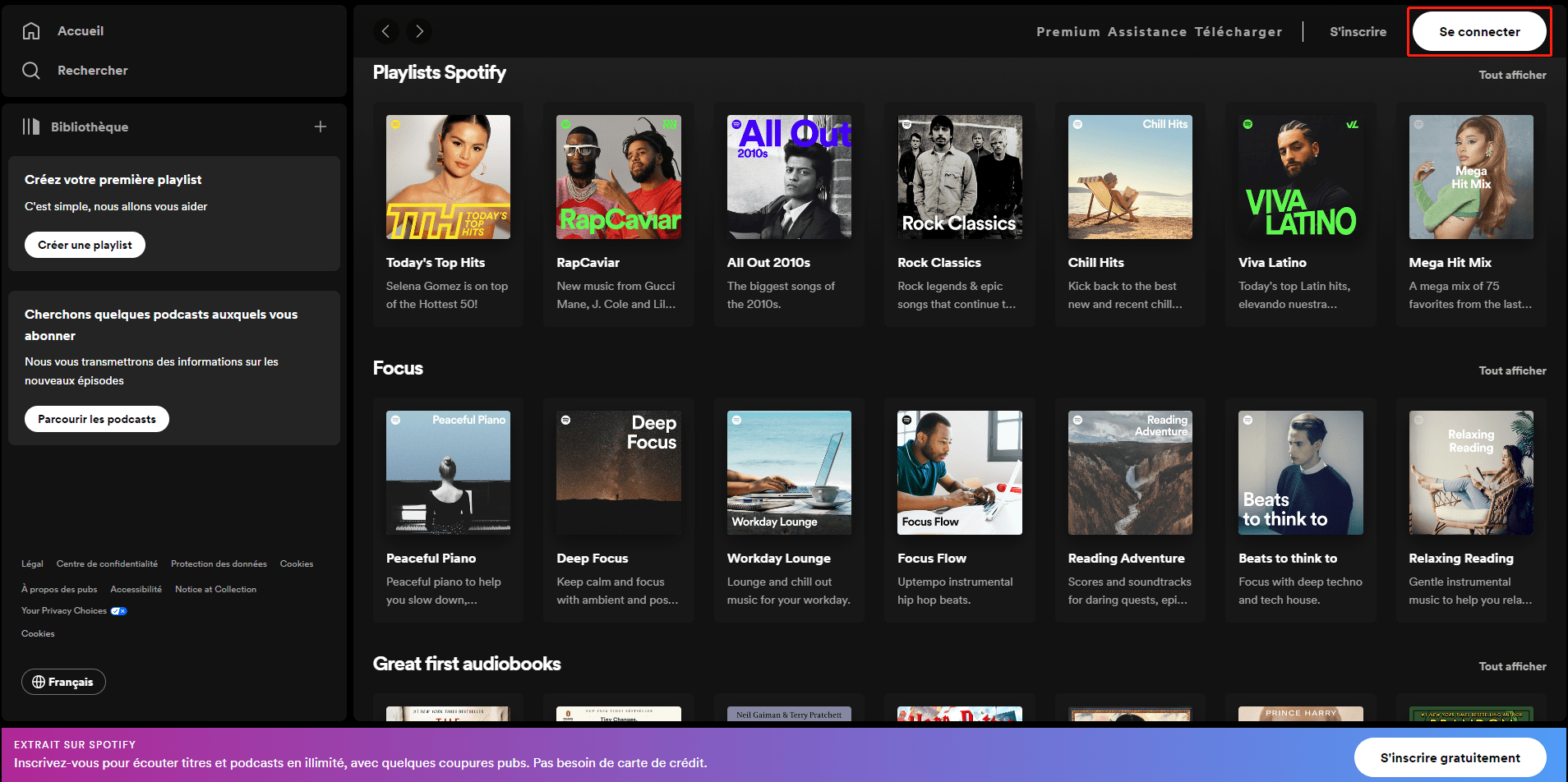Open the Mega Hit Mix cover
Viewport: 1568px width, 782px height.
click(x=1471, y=177)
